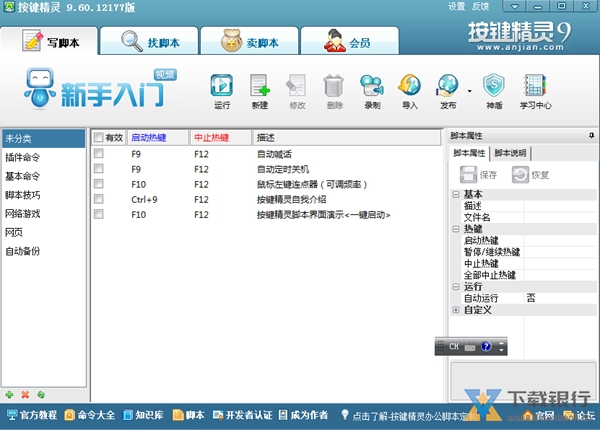
Task: Select the Ctrl+9 hotkey script row
Action: coord(267,199)
